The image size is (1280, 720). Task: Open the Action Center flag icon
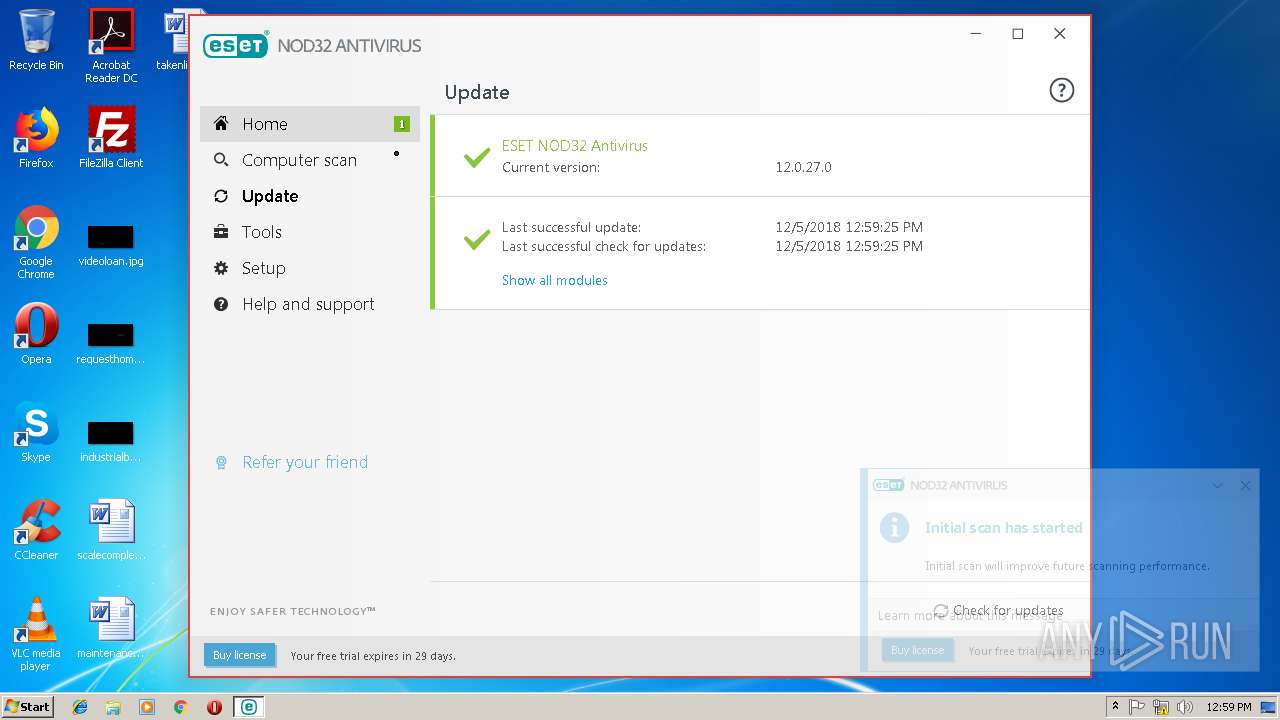tap(1138, 707)
